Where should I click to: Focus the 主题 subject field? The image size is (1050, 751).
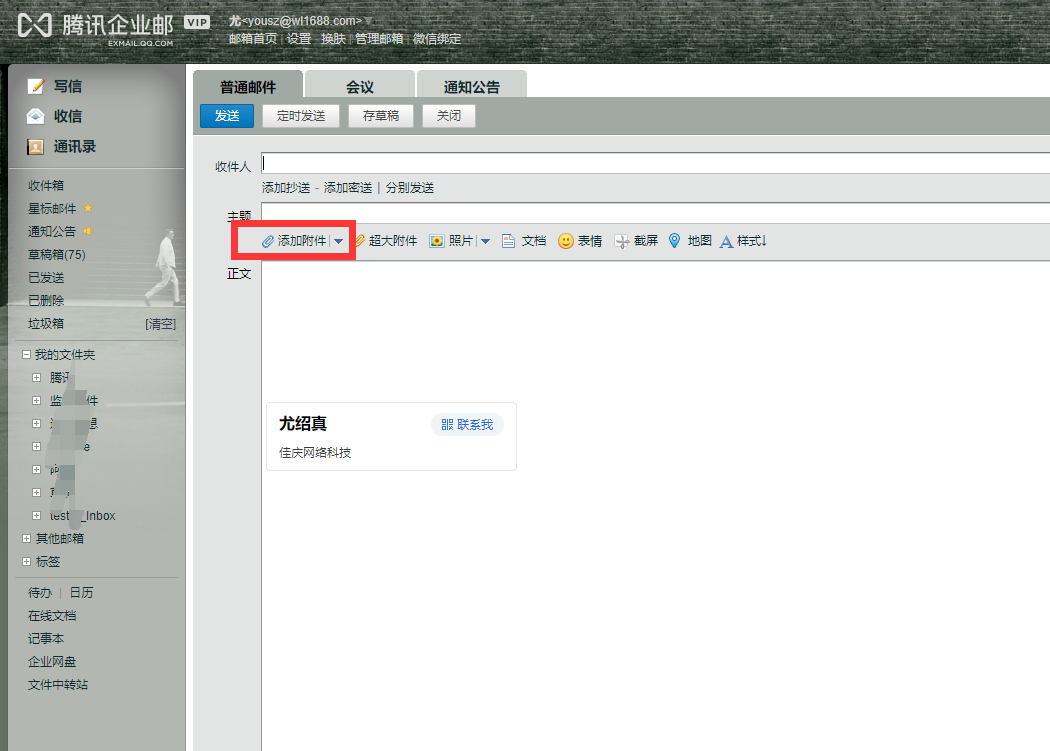(656, 212)
